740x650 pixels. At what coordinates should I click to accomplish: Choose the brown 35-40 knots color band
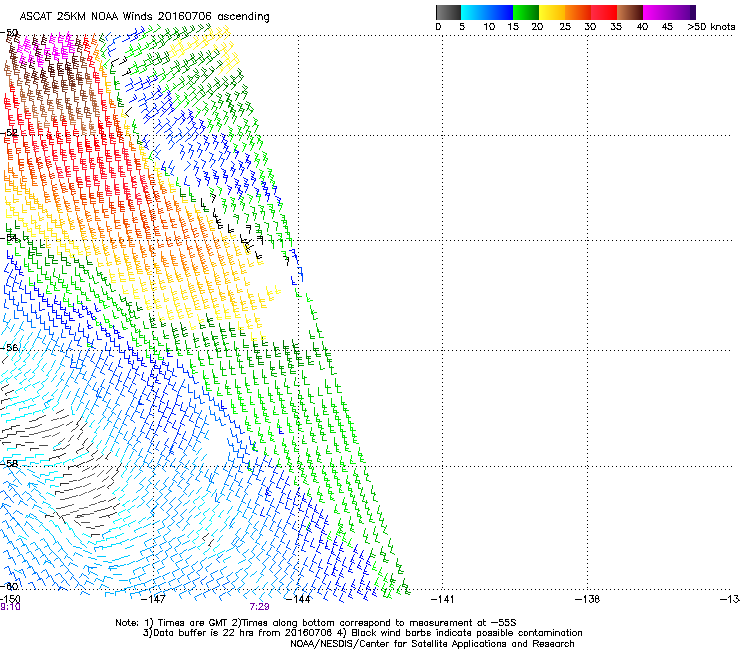[x=630, y=12]
